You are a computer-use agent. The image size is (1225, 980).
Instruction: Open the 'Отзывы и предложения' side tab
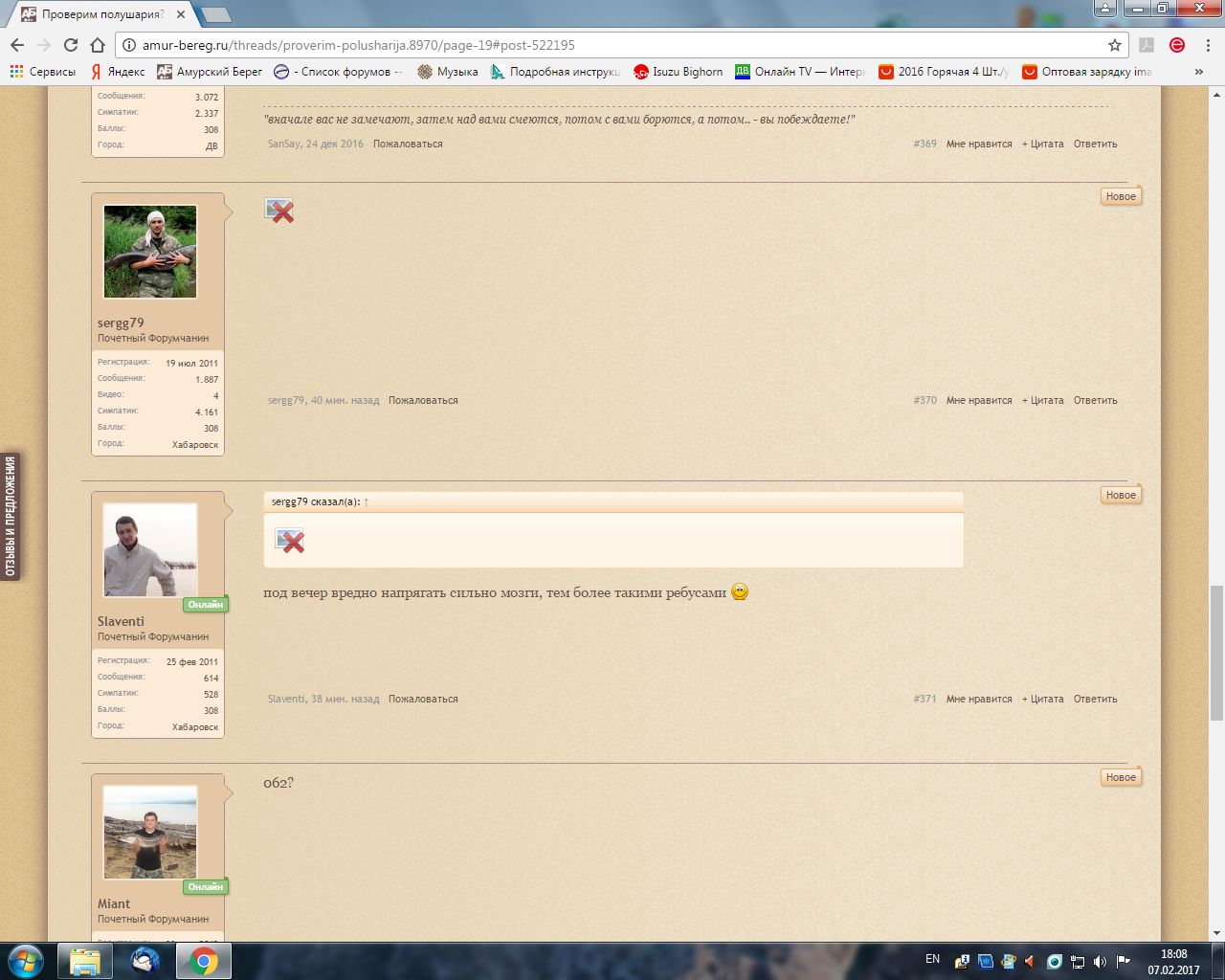click(x=11, y=517)
